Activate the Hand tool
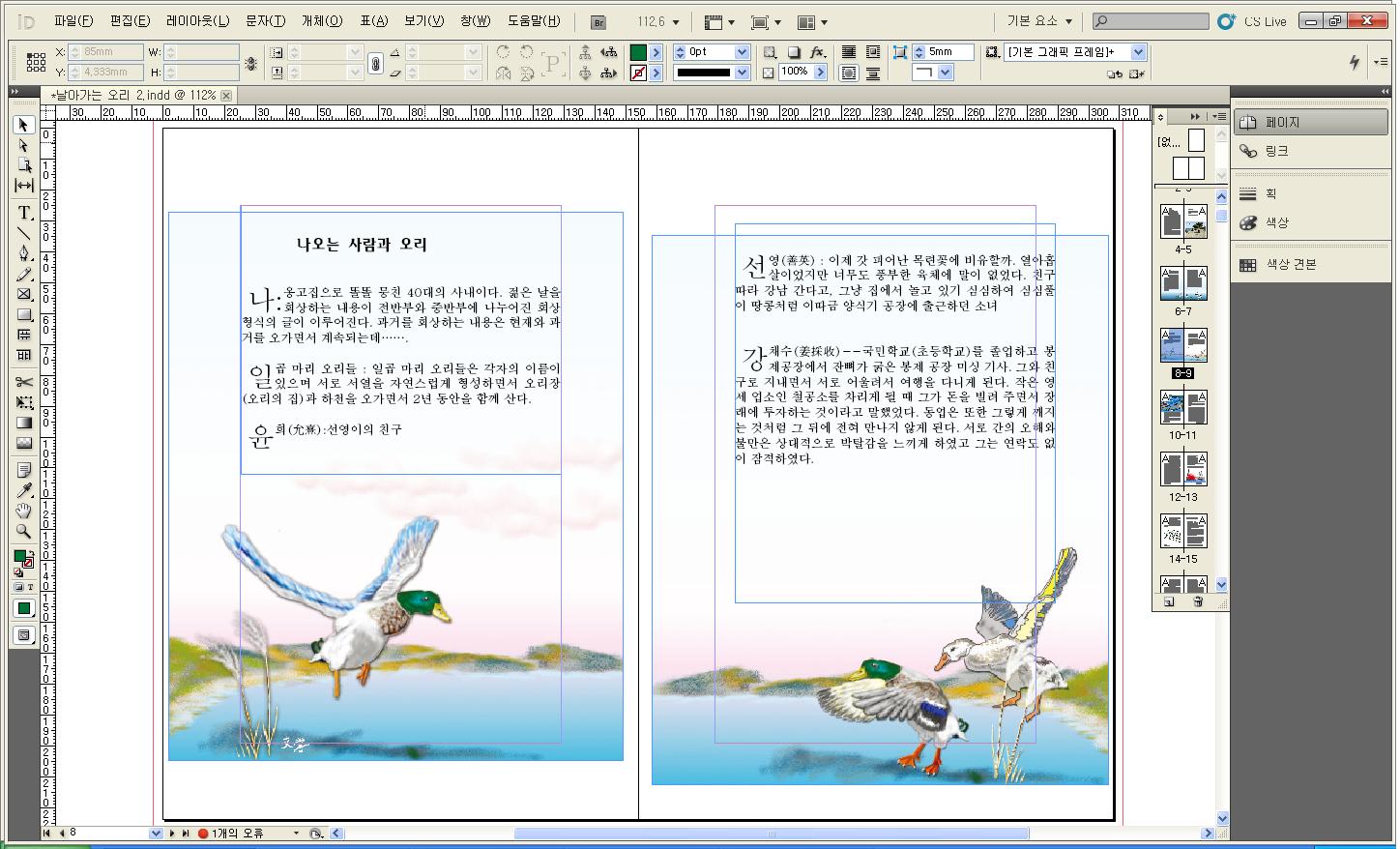Viewport: 1400px width, 849px height. (x=24, y=511)
